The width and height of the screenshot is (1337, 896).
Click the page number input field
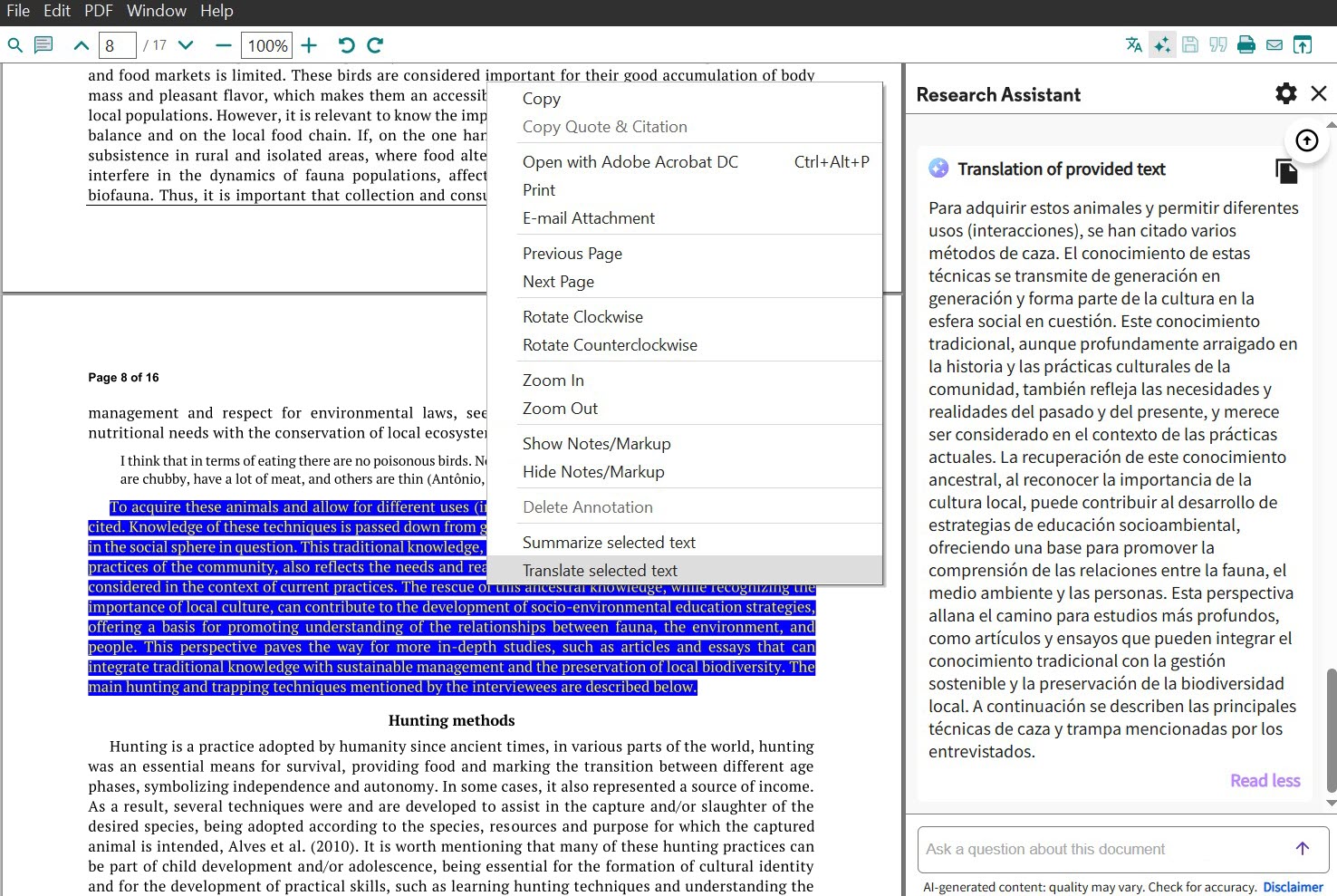(117, 44)
